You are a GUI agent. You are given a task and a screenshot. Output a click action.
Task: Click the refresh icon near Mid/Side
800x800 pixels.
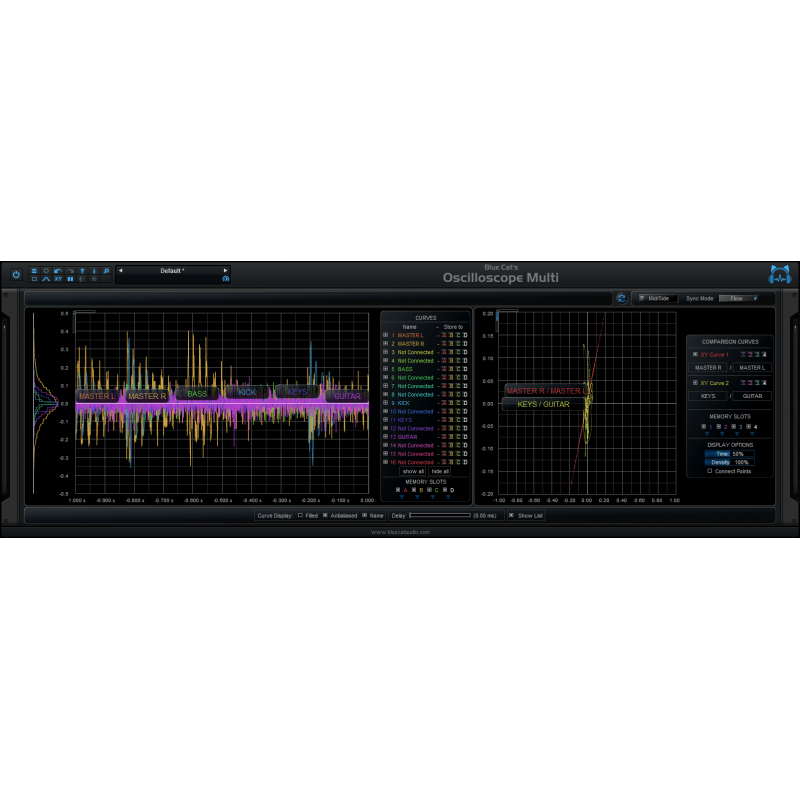622,299
